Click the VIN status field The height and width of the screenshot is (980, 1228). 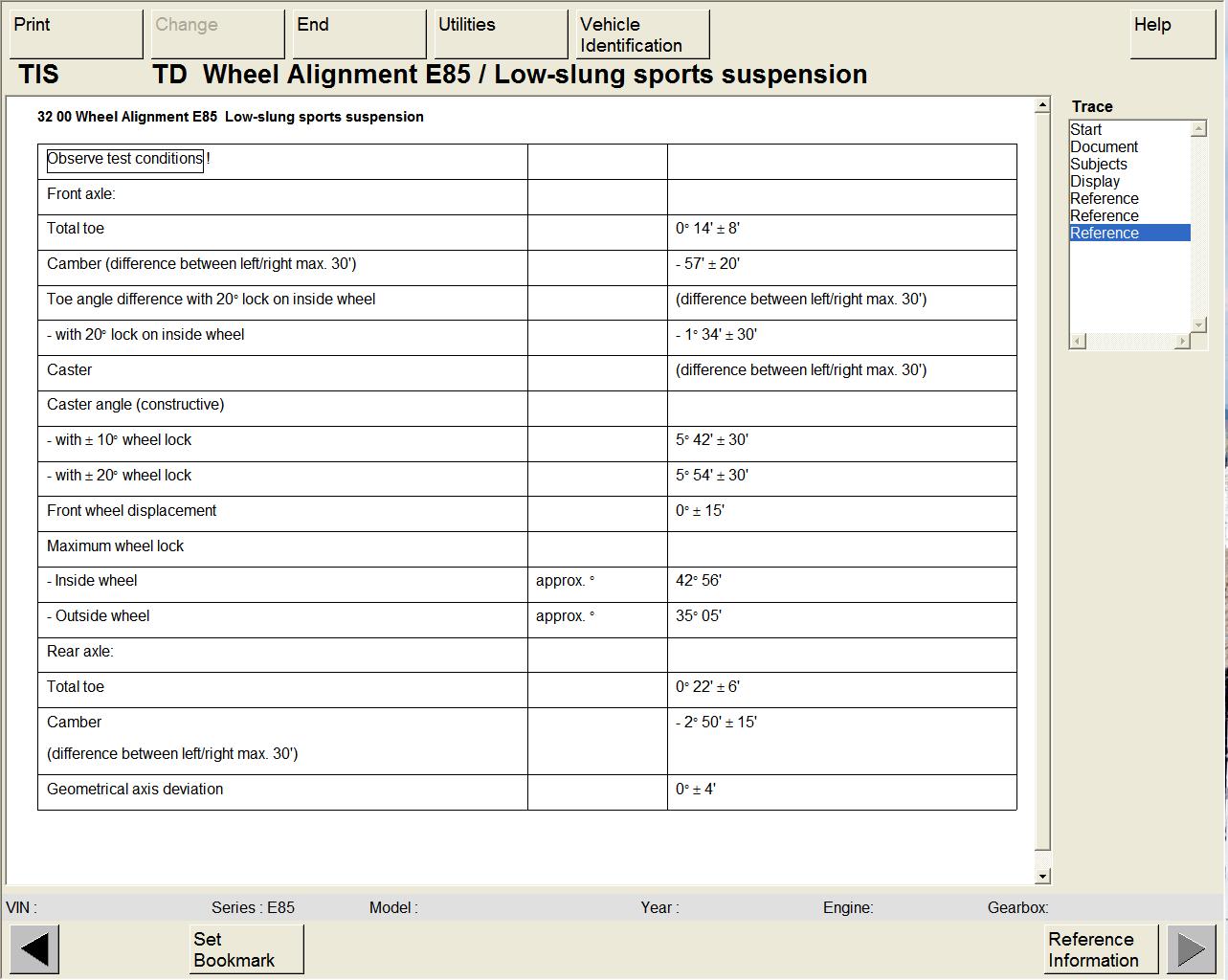(22, 907)
